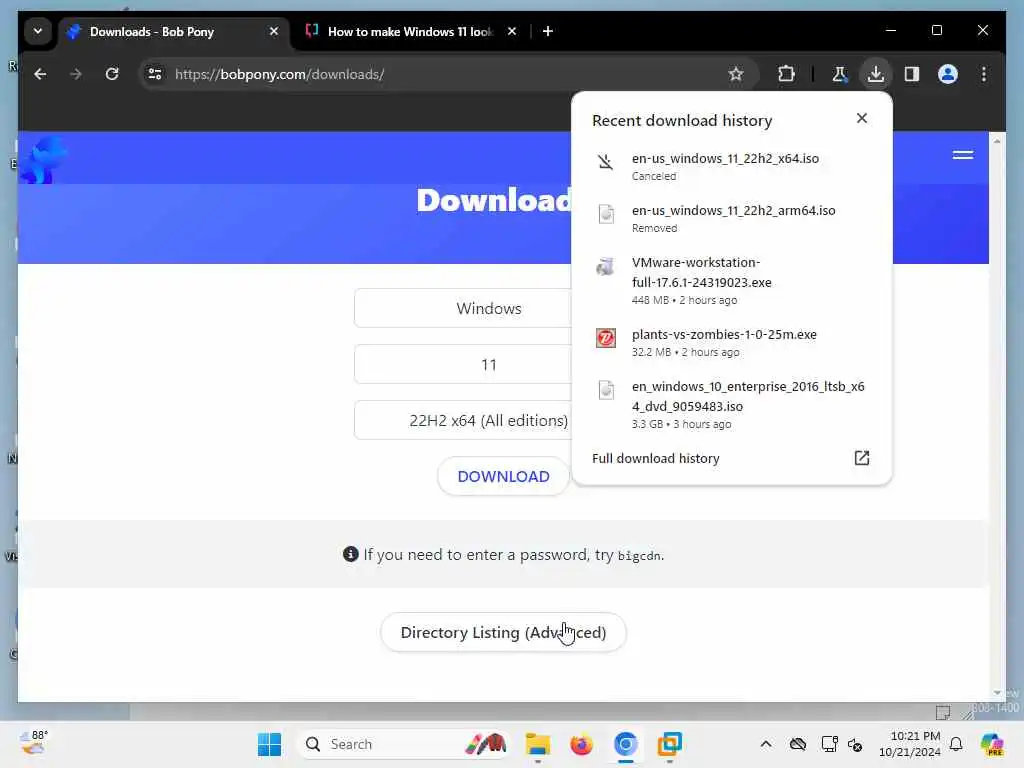Switch to How to make Windows 11 tab
This screenshot has width=1024, height=768.
click(410, 31)
